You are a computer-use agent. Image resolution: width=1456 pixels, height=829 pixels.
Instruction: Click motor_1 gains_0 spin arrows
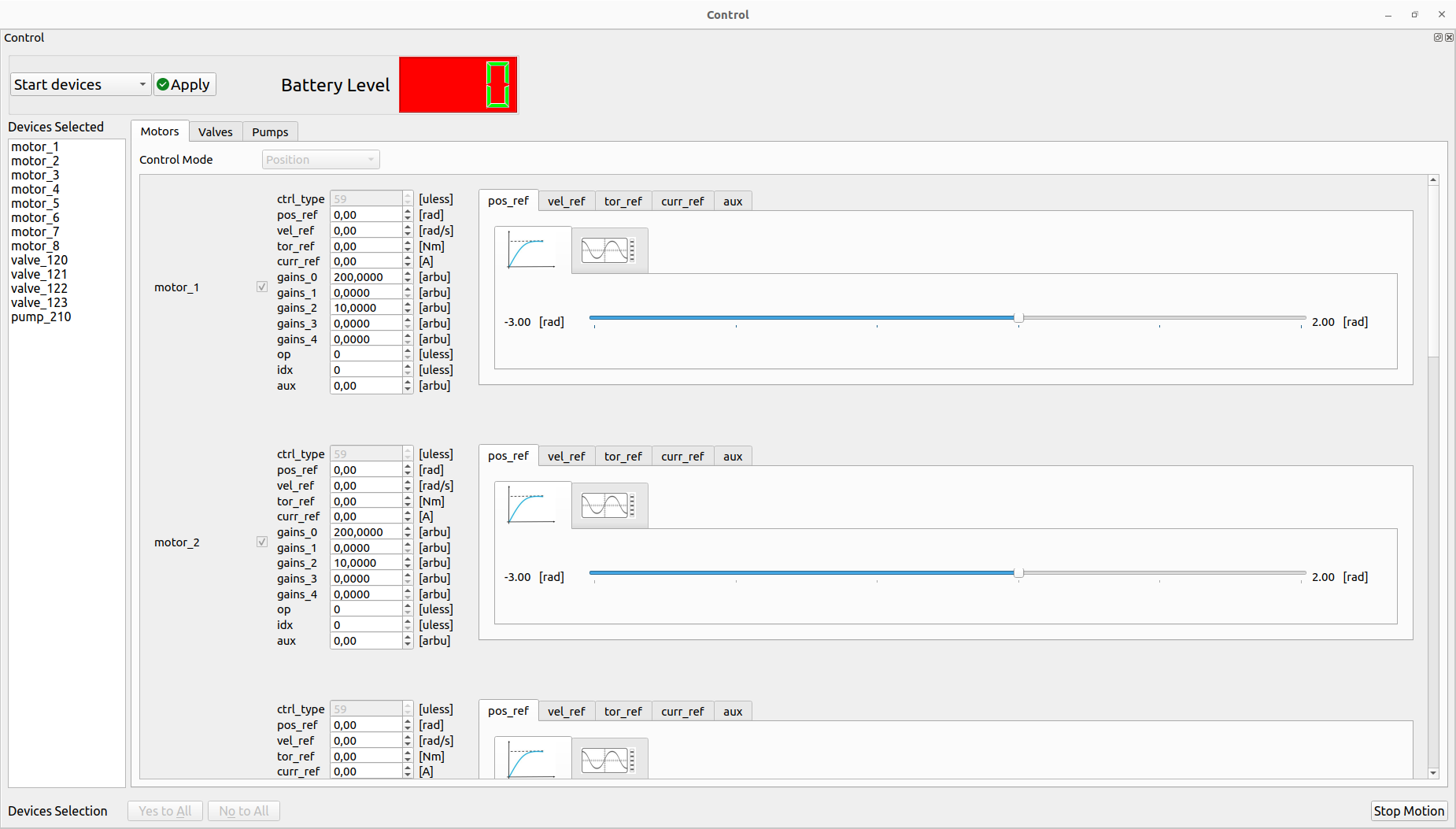click(408, 277)
